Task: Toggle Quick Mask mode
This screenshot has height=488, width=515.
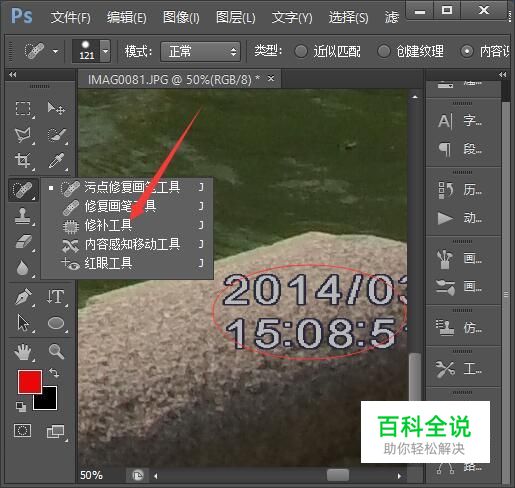Action: click(x=23, y=430)
